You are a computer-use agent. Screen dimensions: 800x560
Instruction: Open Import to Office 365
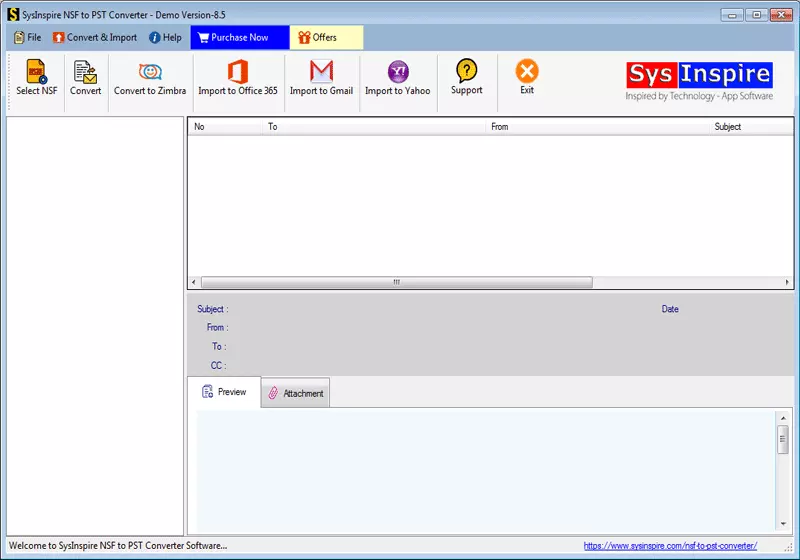[x=238, y=78]
